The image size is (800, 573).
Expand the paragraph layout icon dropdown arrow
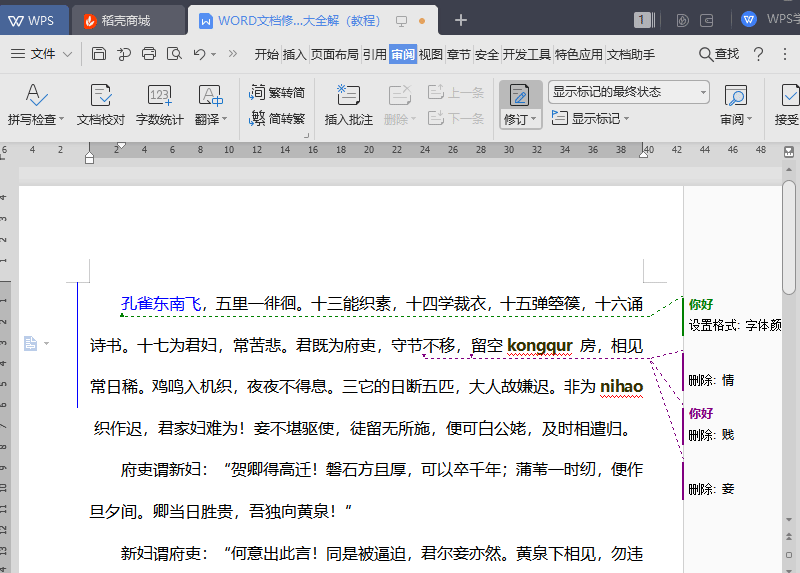[x=46, y=343]
